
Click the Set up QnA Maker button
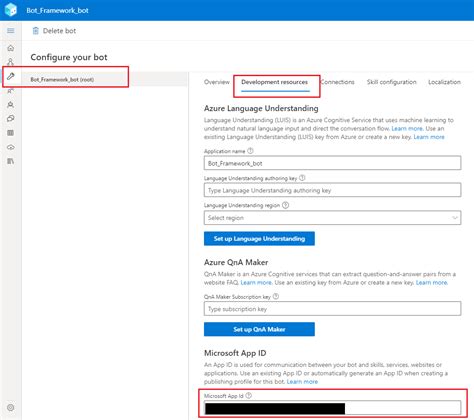(x=259, y=329)
